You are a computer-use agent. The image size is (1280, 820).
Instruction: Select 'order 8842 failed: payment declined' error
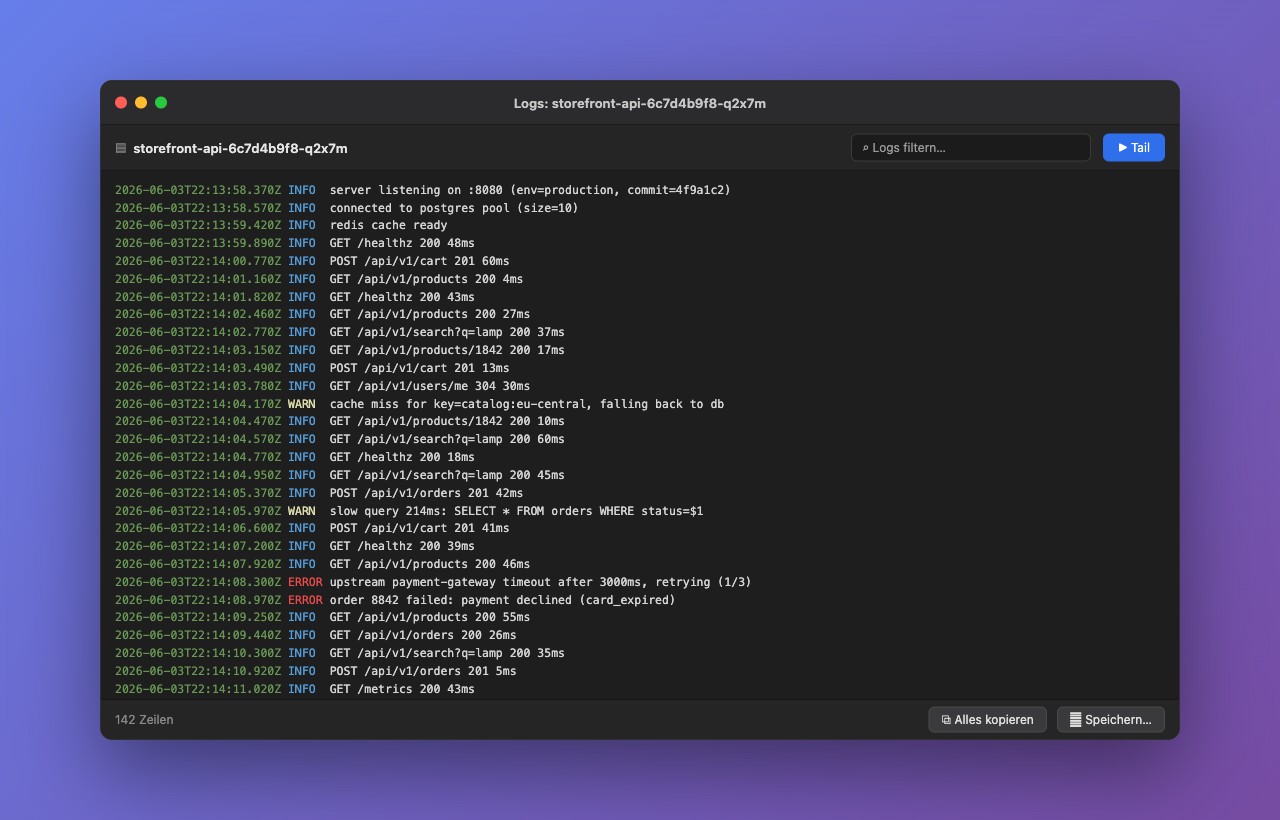tap(640, 600)
